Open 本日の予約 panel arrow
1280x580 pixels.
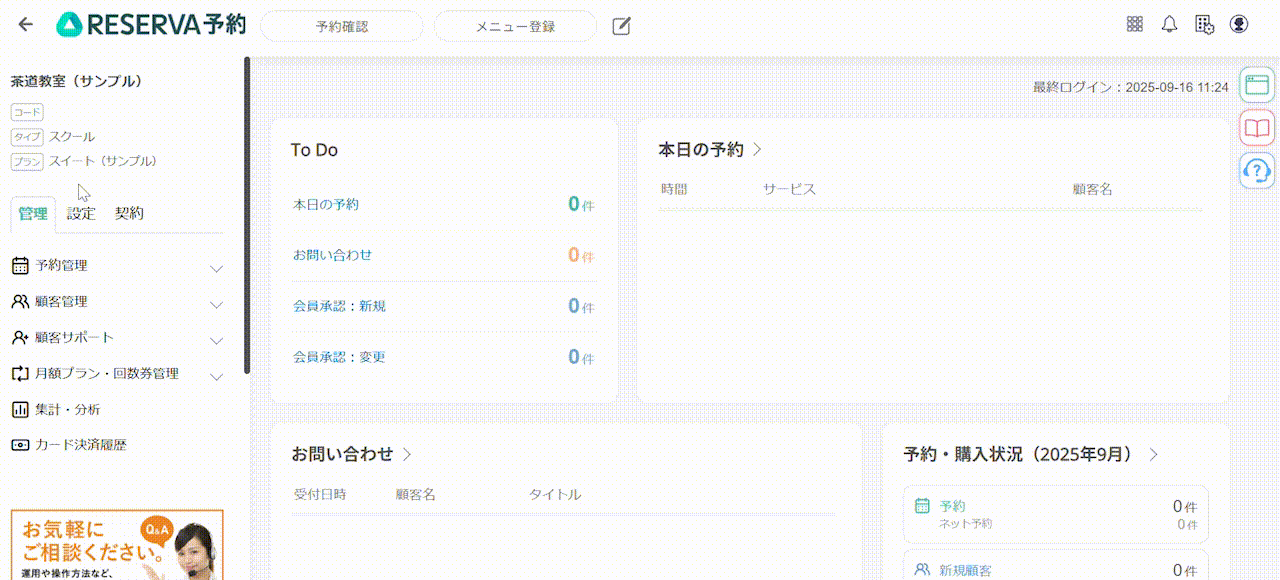(x=757, y=149)
